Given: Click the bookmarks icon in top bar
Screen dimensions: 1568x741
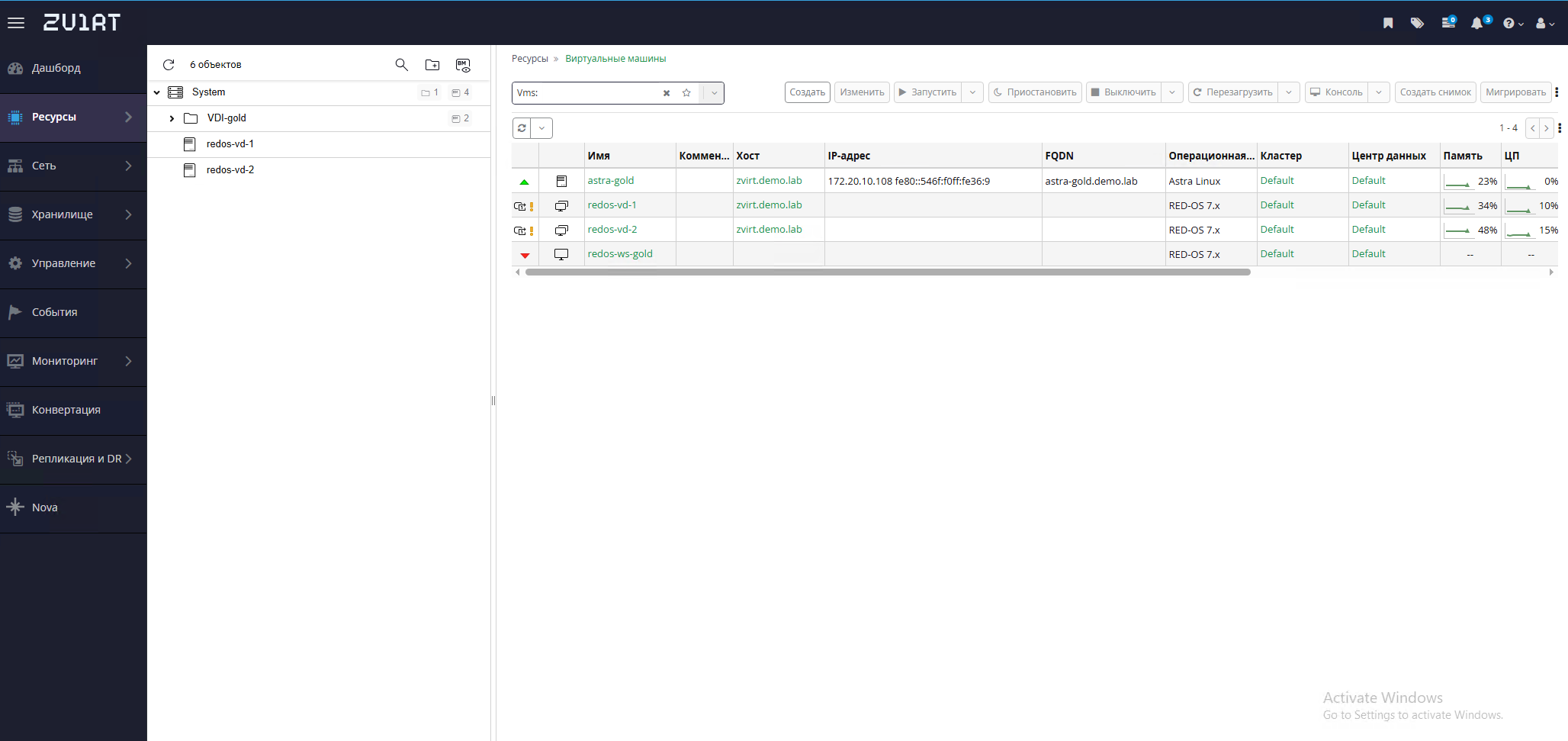Looking at the screenshot, I should tap(1388, 23).
